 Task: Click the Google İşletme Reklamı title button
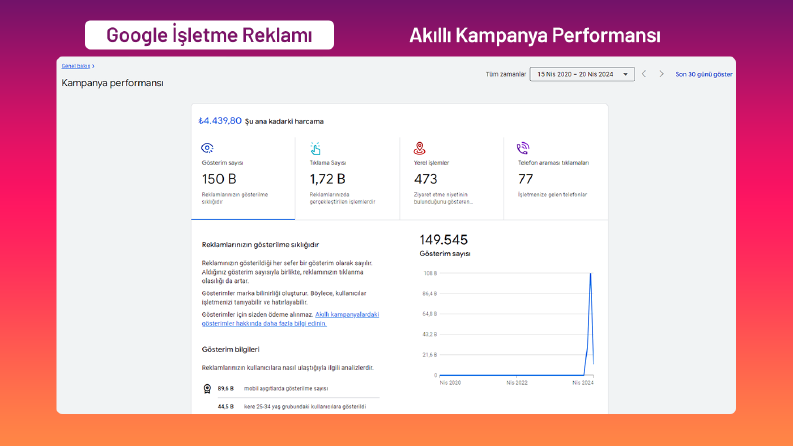point(209,35)
